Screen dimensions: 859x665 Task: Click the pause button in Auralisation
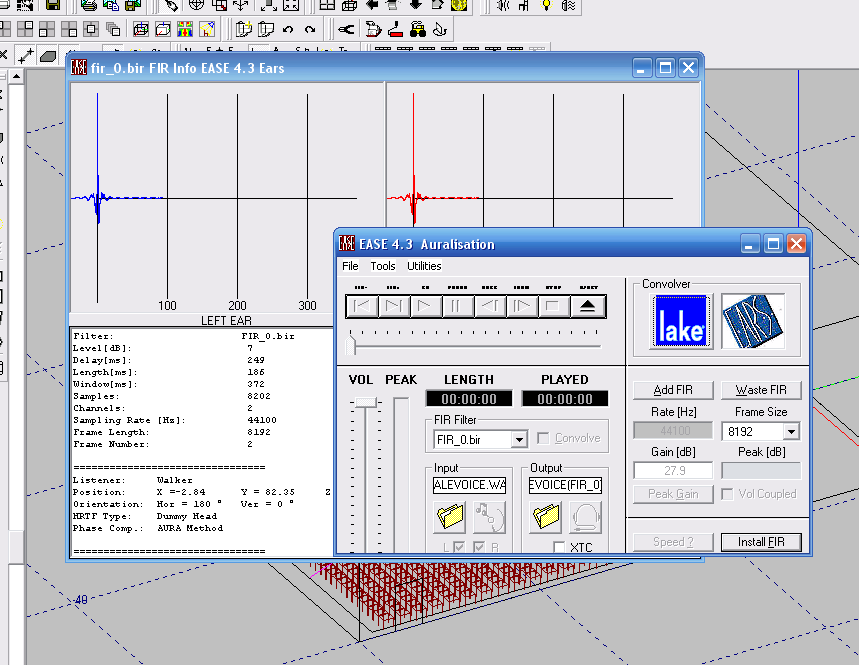(456, 306)
